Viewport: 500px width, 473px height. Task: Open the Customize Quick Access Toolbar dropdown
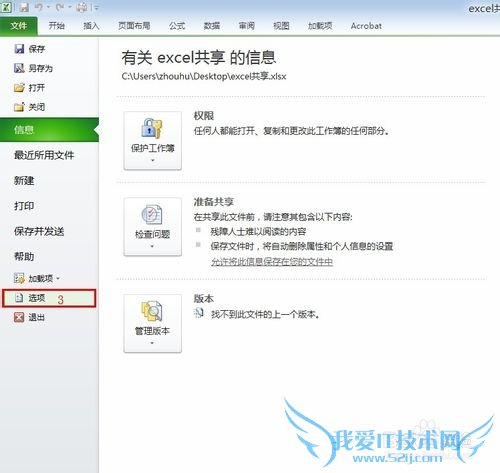[97, 8]
